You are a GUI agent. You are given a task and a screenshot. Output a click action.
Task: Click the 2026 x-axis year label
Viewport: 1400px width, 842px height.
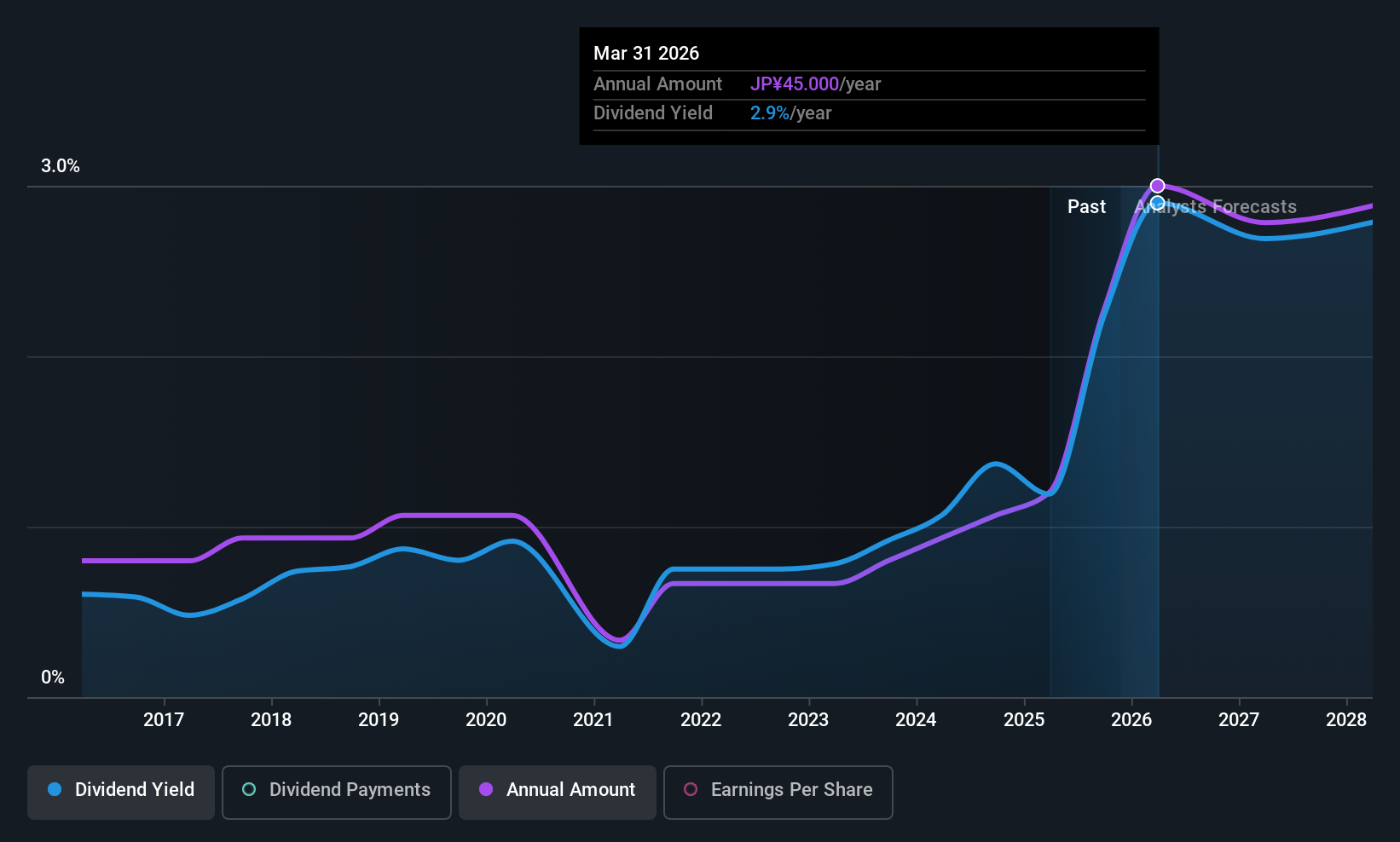pyautogui.click(x=1131, y=720)
